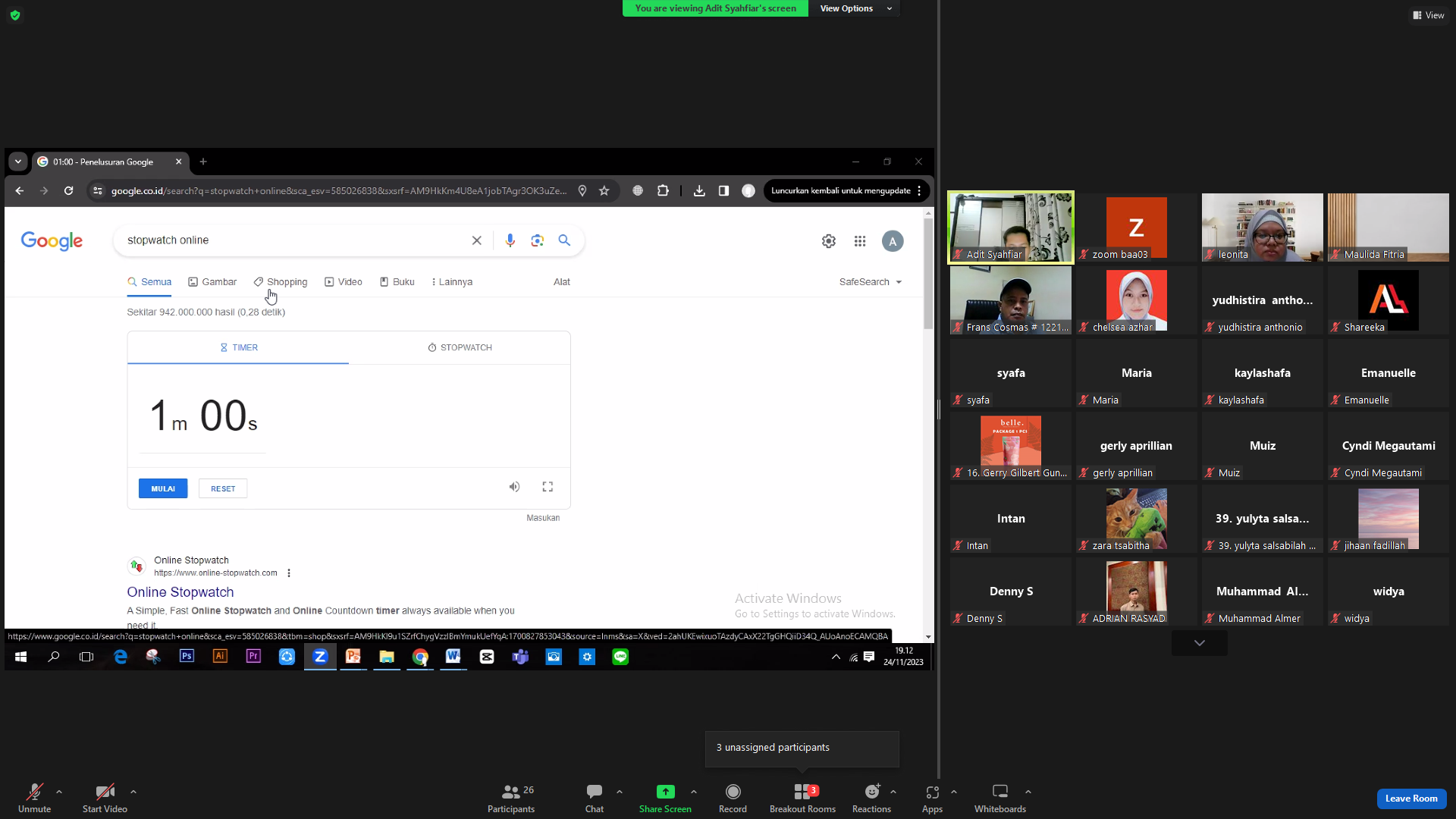Image resolution: width=1456 pixels, height=819 pixels.
Task: Click the 3 unassigned participants notice
Action: [802, 748]
